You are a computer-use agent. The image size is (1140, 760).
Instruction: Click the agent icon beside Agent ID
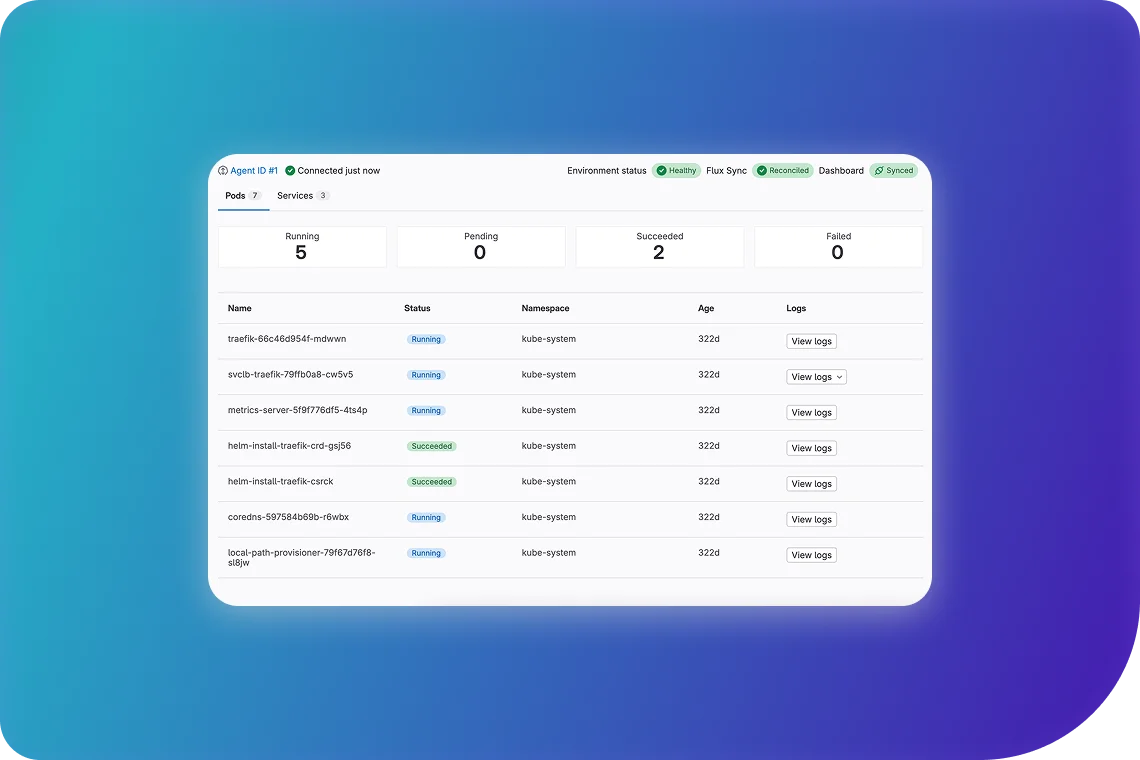(223, 171)
